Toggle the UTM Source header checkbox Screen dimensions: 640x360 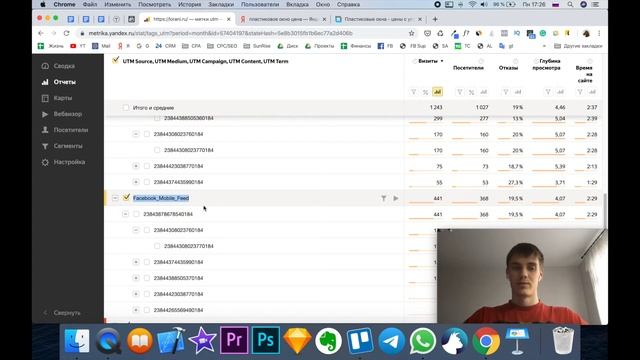pos(116,60)
